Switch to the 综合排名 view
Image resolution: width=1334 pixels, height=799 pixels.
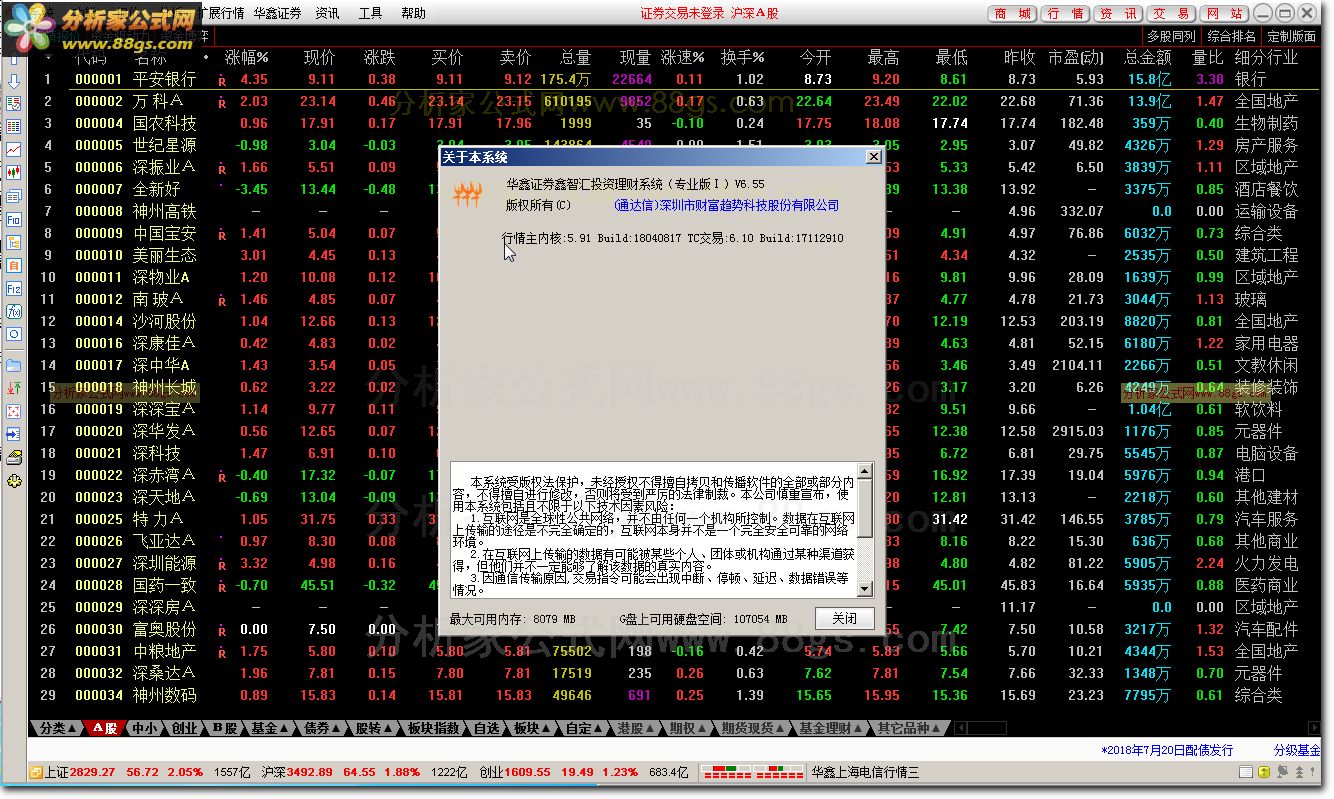point(1231,37)
